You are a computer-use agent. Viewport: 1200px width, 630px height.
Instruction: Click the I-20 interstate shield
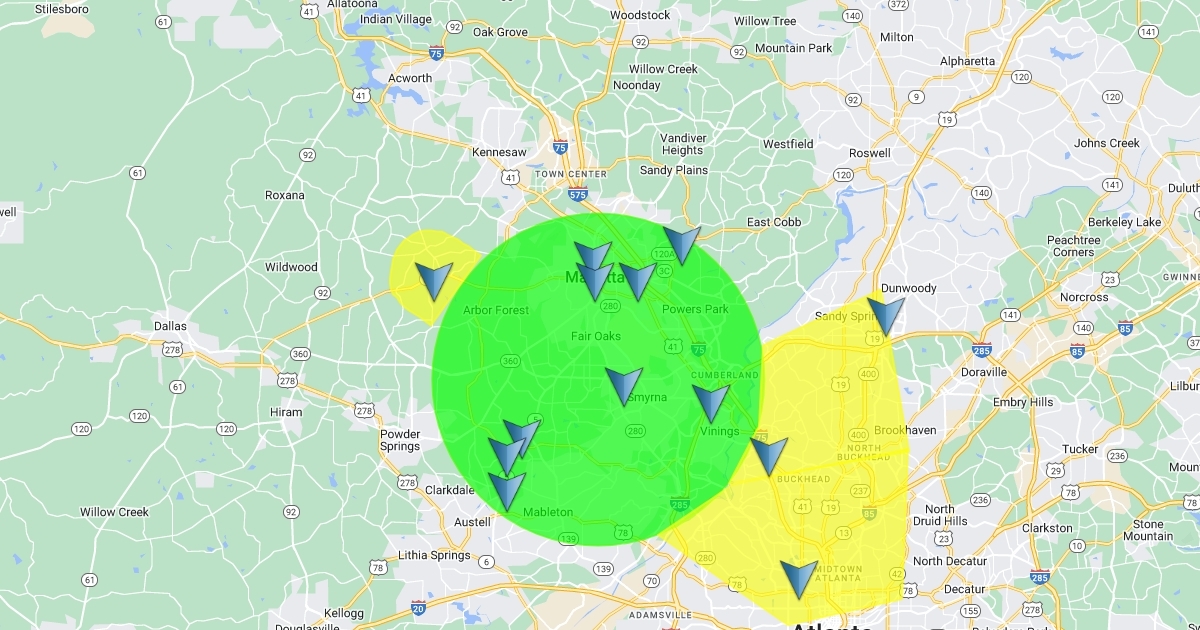[x=418, y=607]
